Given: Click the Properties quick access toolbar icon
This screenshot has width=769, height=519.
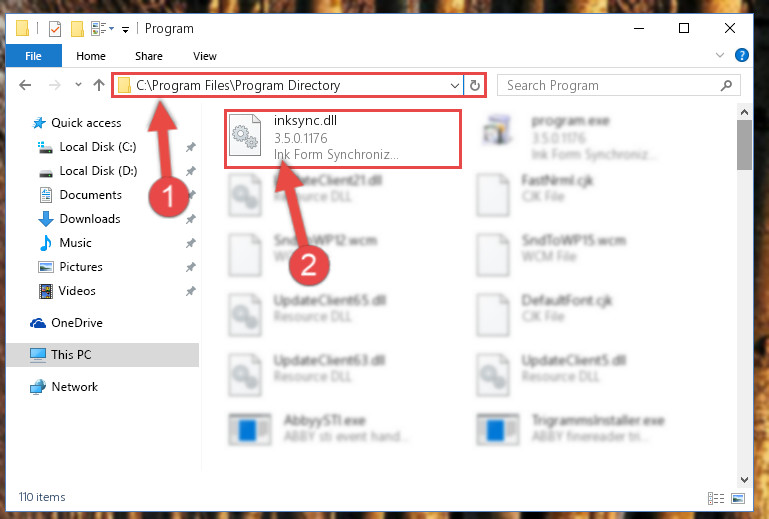Looking at the screenshot, I should pos(55,29).
